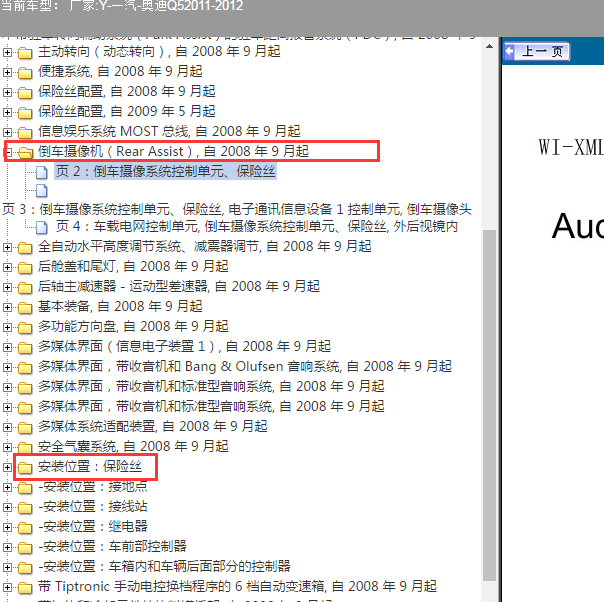Click folder icon of -安装位置：车前部控制器
This screenshot has width=604, height=602.
coord(25,548)
